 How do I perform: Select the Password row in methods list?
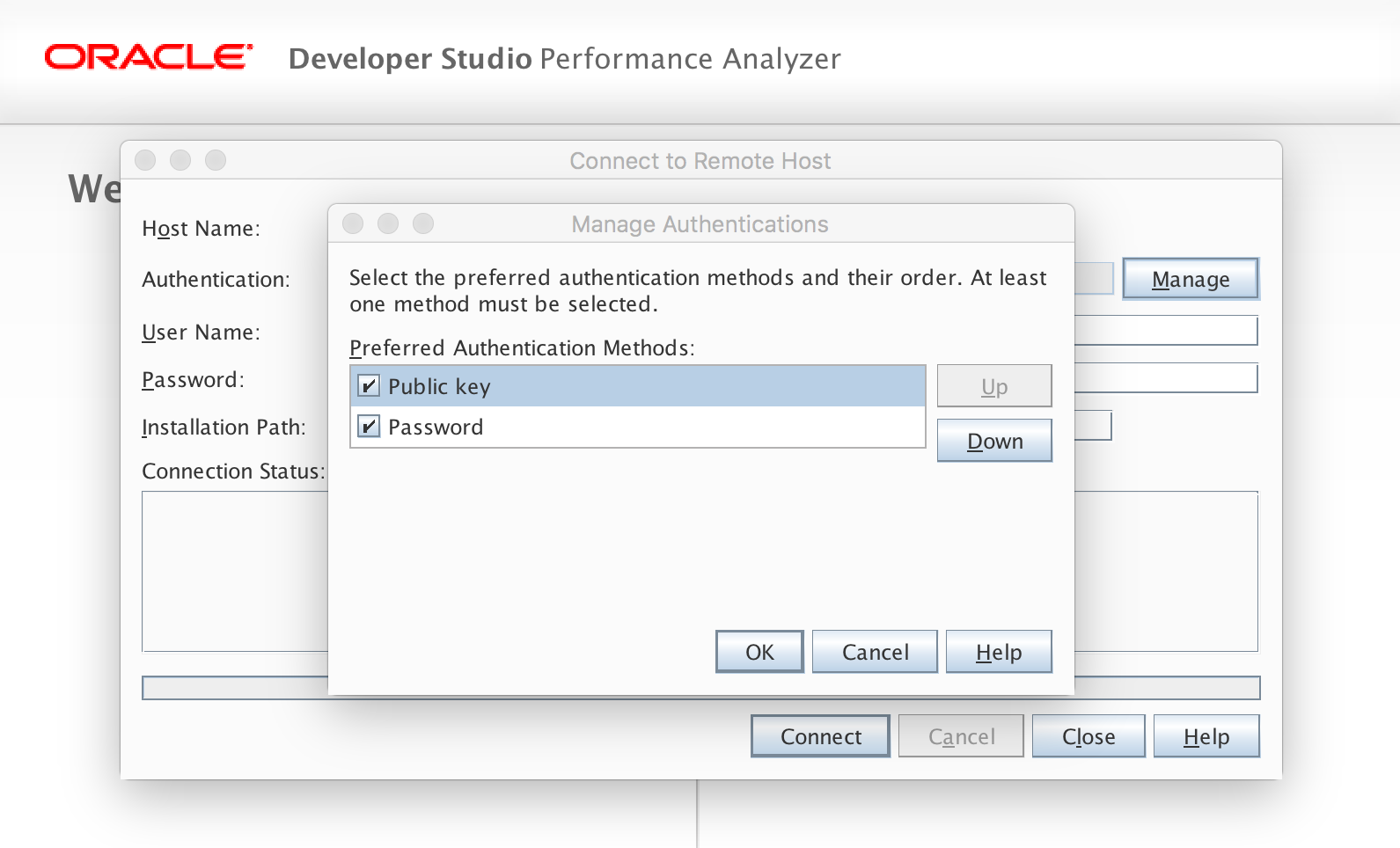(638, 427)
